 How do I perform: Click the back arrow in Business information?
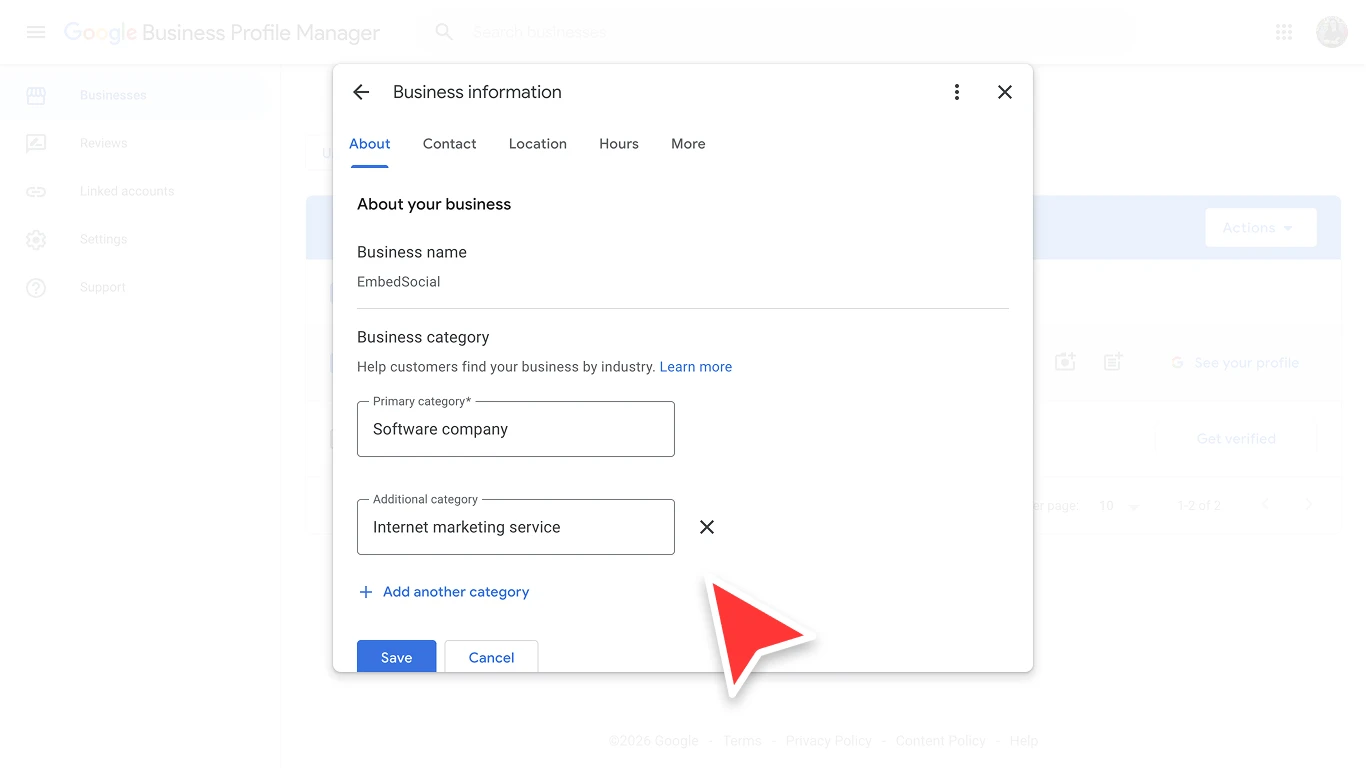[x=360, y=91]
